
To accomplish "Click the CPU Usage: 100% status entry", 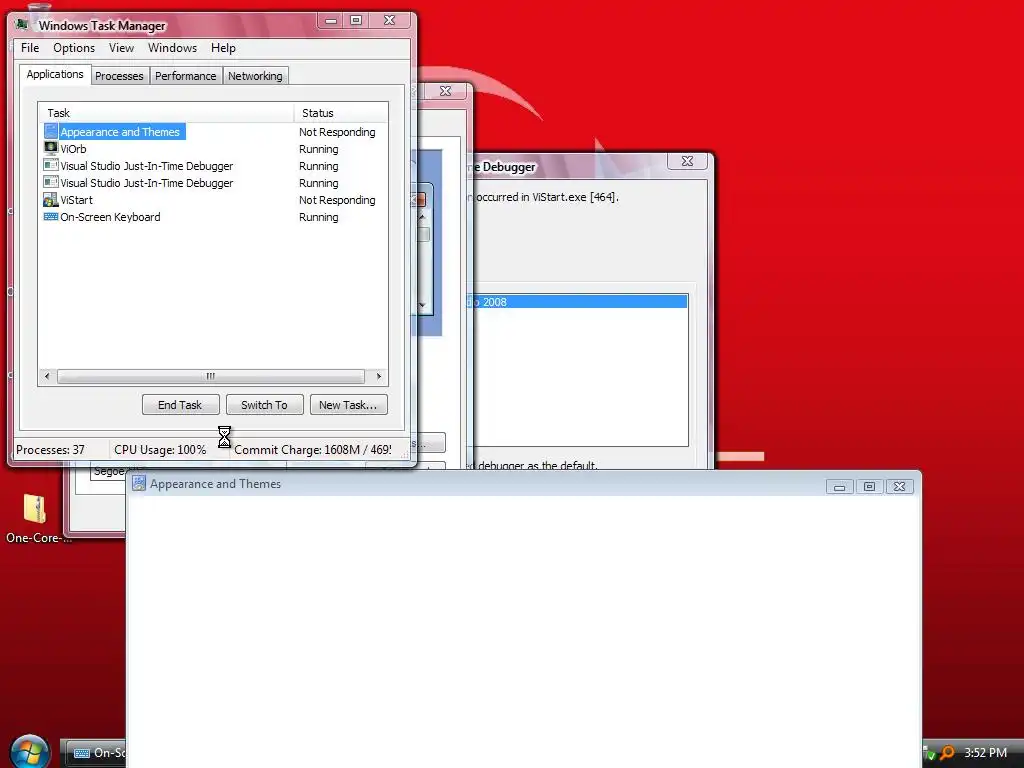I will click(x=160, y=449).
